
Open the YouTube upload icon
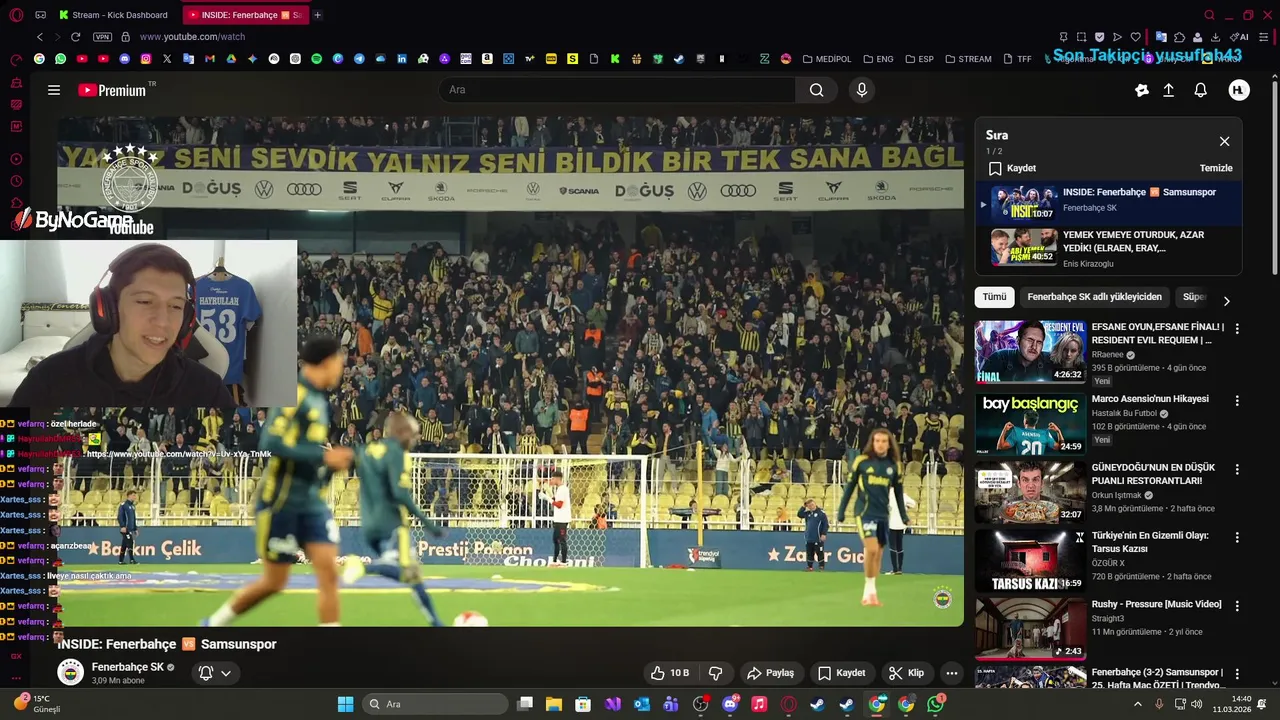pyautogui.click(x=1168, y=90)
